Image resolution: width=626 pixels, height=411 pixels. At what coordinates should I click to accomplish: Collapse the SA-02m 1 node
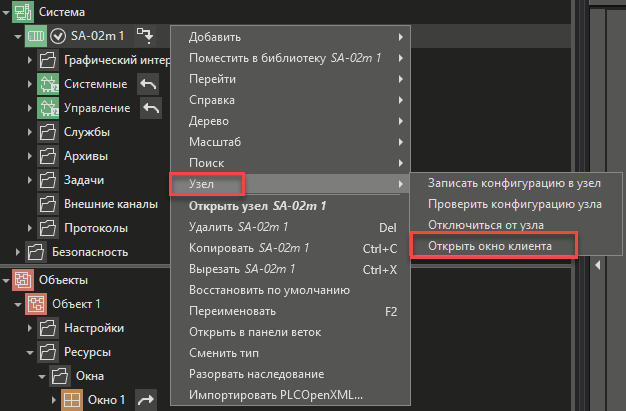point(18,36)
